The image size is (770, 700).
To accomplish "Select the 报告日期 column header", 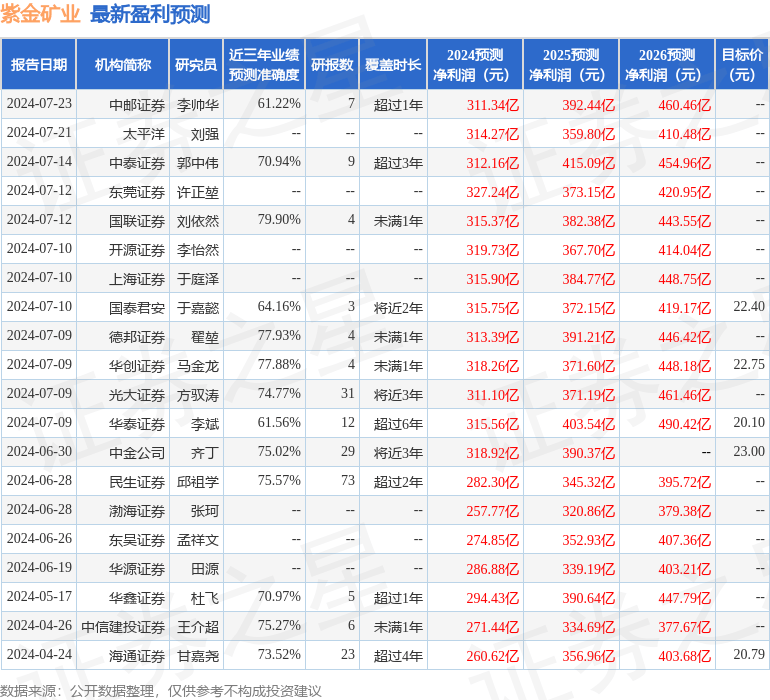I will click(x=39, y=64).
